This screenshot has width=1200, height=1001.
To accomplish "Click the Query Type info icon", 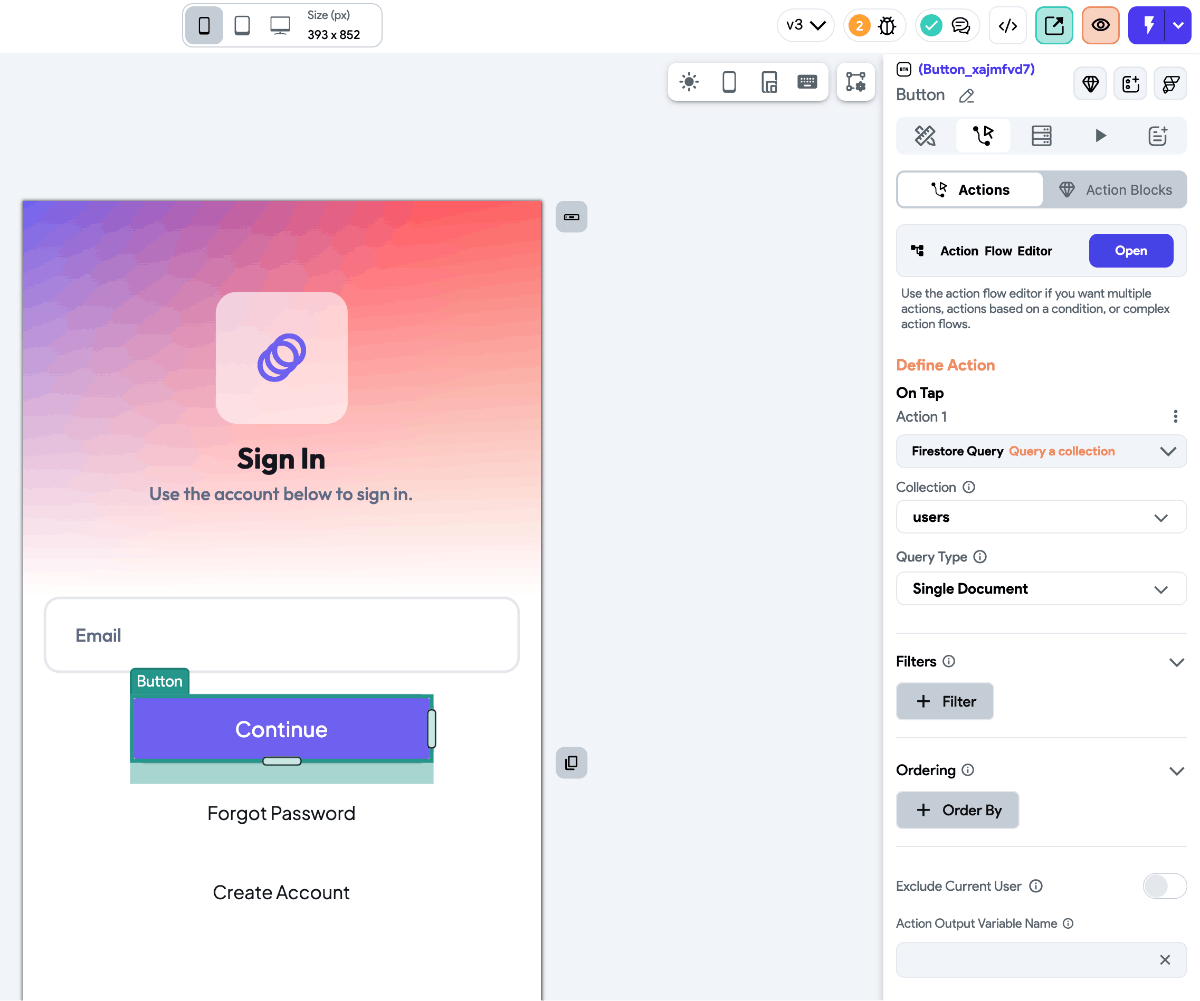I will tap(980, 557).
